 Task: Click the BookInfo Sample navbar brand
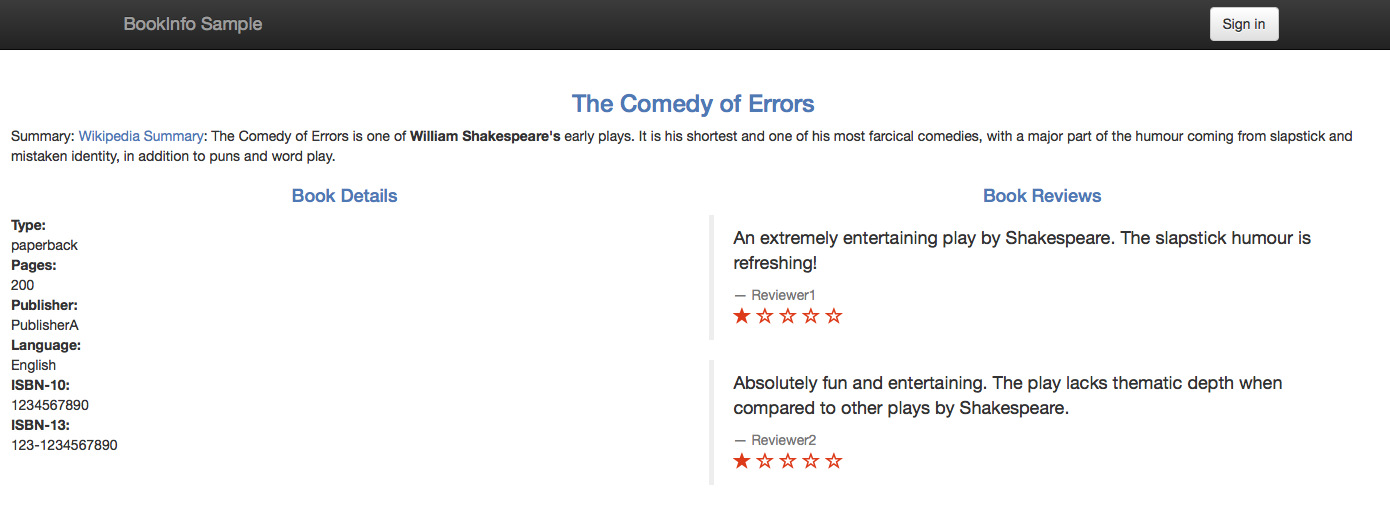pyautogui.click(x=193, y=24)
